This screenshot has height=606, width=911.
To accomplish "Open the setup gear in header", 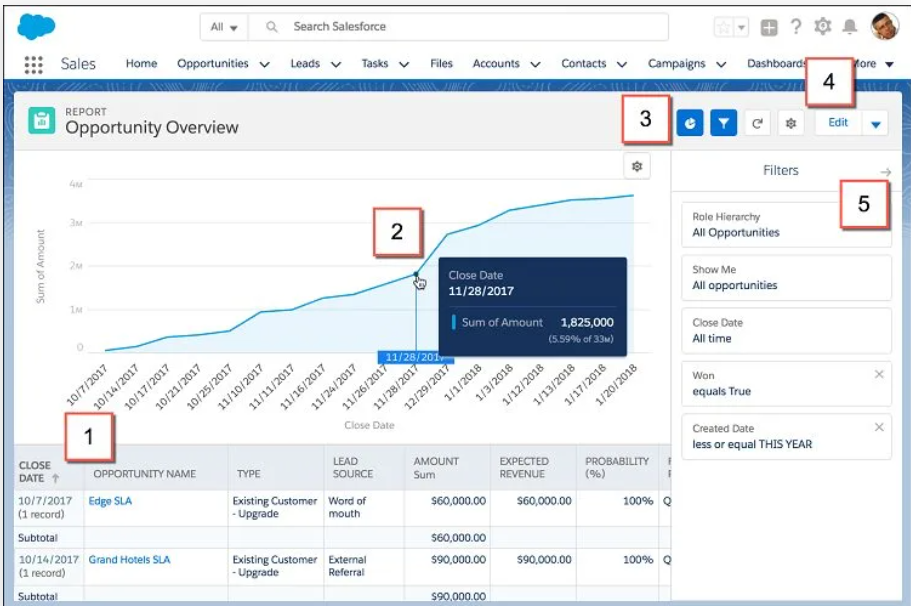I will 823,26.
